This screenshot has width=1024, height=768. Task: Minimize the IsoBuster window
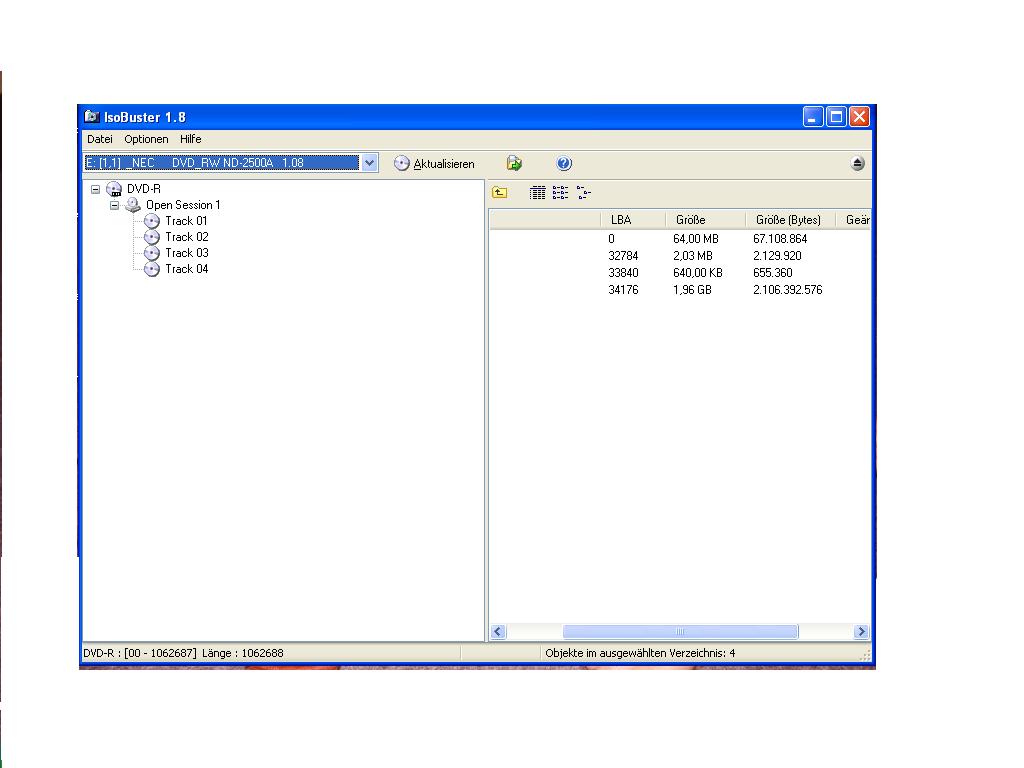point(813,117)
